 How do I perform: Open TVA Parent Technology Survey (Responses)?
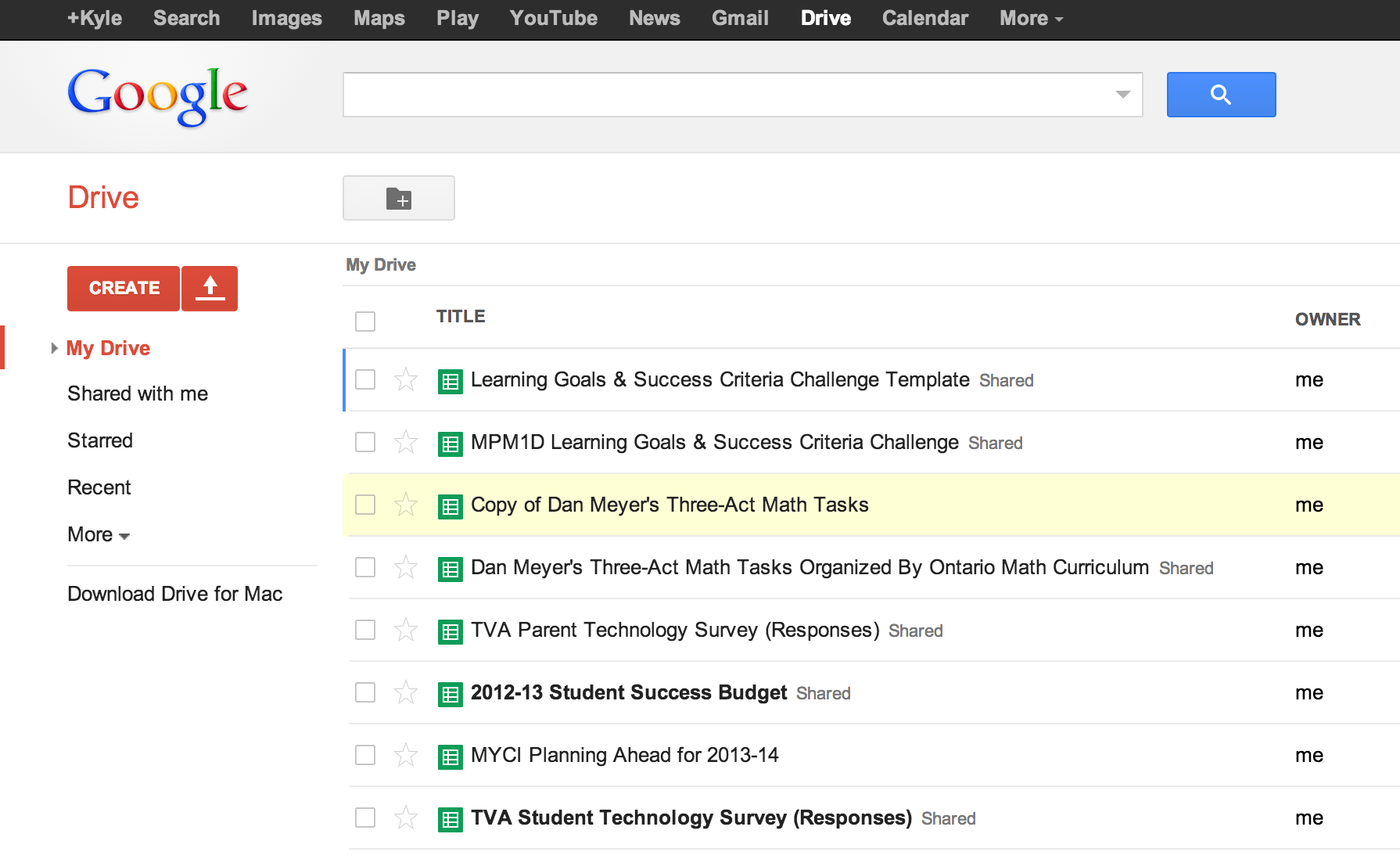tap(675, 630)
